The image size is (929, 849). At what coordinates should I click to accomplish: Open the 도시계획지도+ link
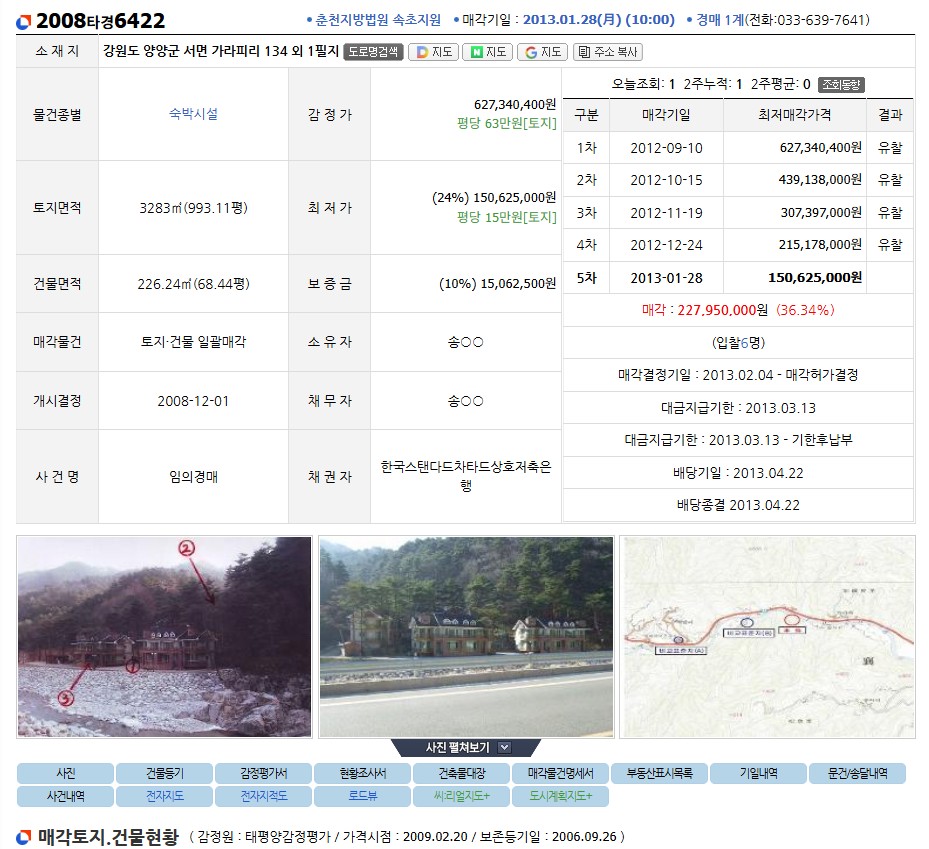coord(560,797)
